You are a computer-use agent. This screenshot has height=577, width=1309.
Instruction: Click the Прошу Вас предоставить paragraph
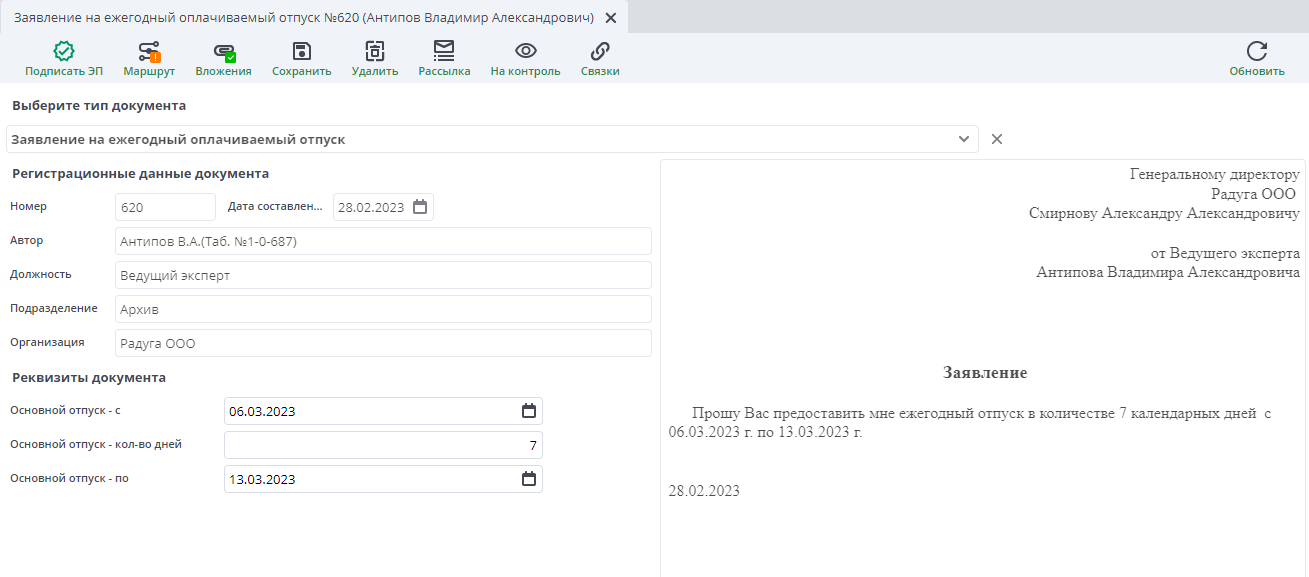tap(970, 423)
